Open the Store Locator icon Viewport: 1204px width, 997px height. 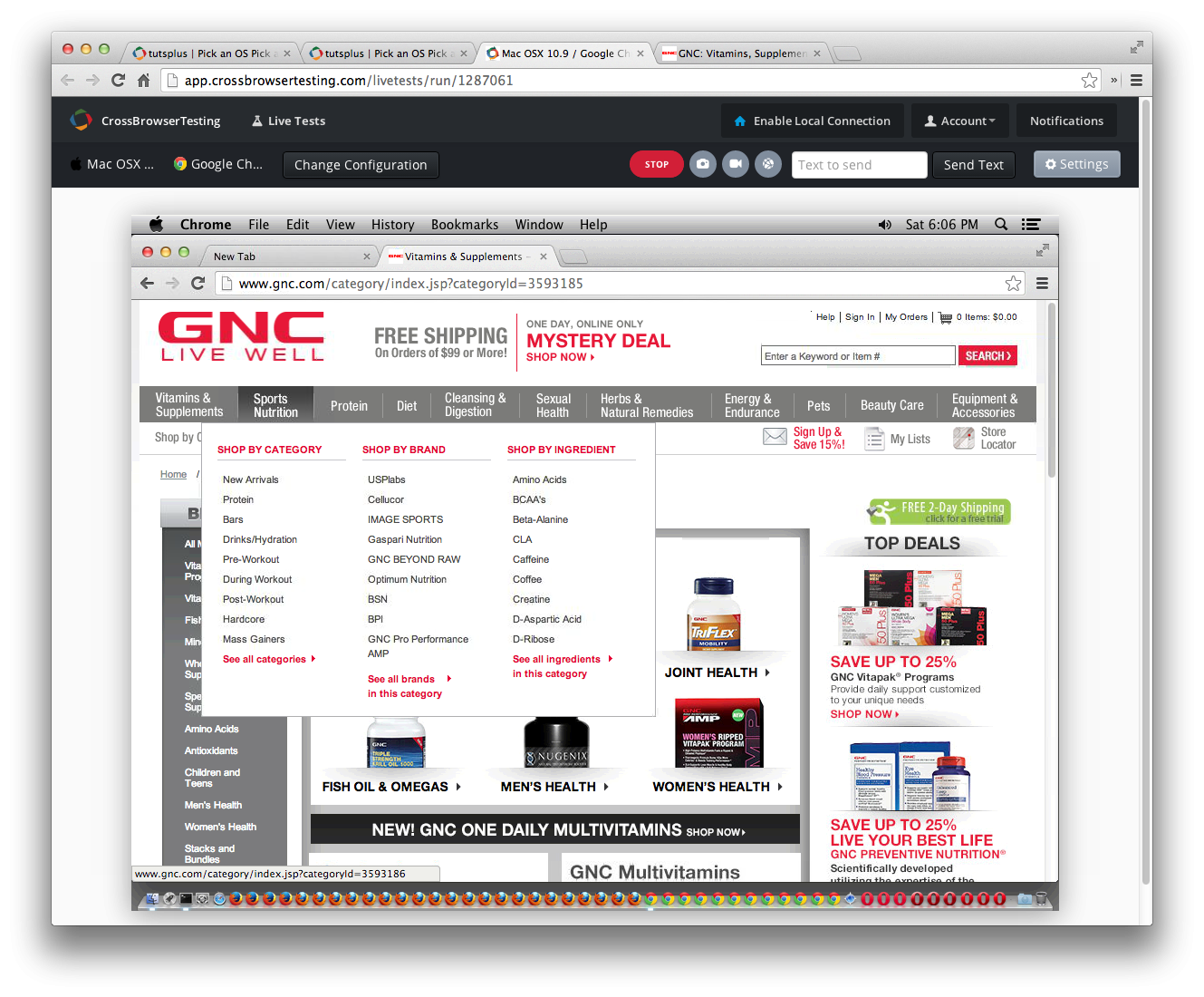(x=964, y=439)
